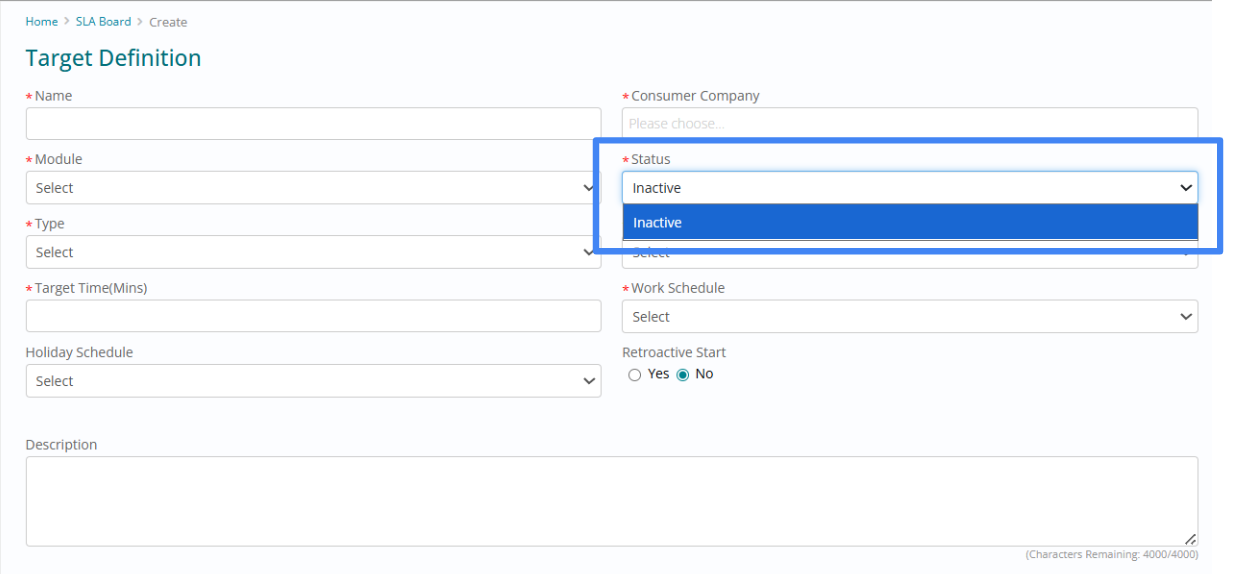Click the Work Schedule chevron arrow
The height and width of the screenshot is (574, 1237).
tap(1186, 317)
